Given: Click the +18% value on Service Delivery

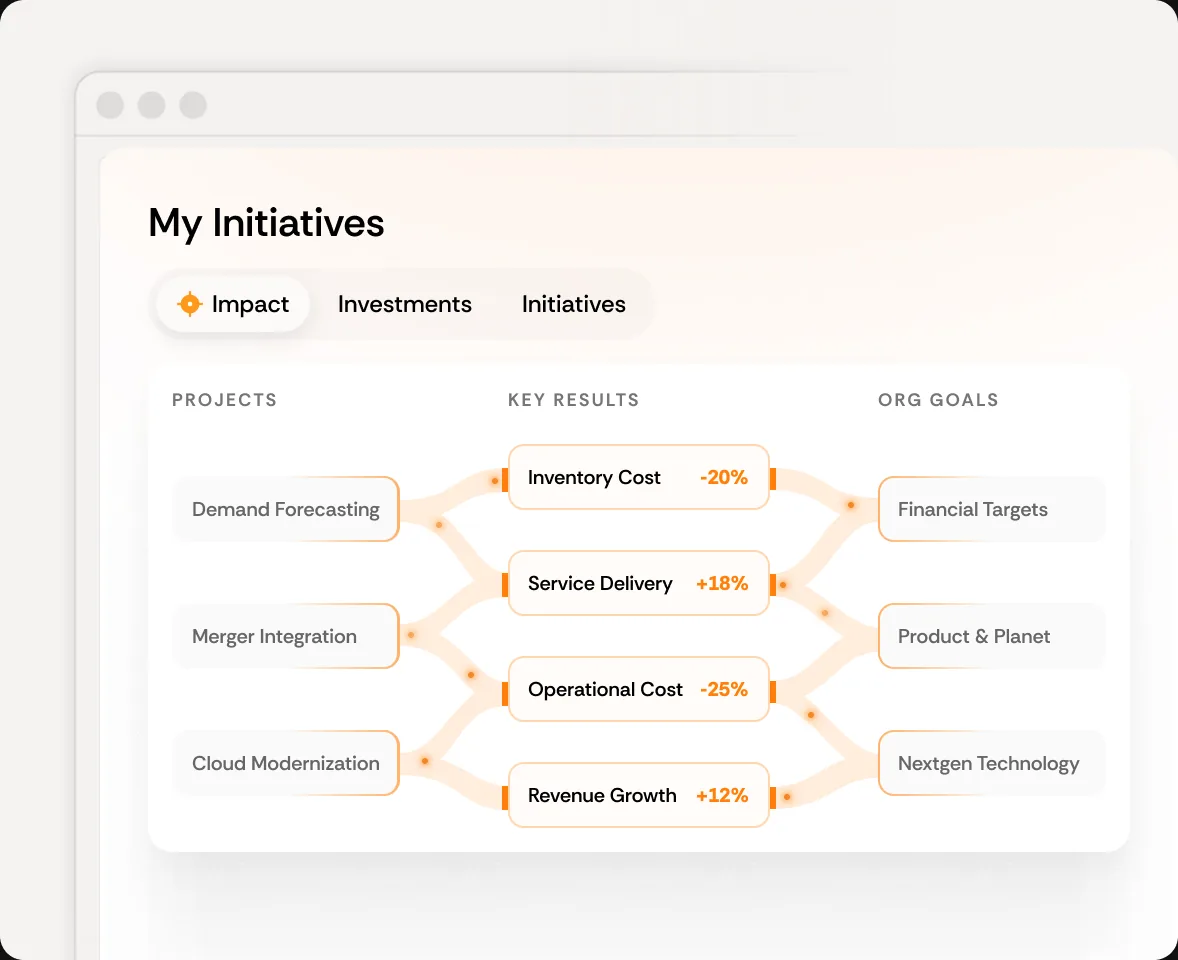Looking at the screenshot, I should click(722, 584).
